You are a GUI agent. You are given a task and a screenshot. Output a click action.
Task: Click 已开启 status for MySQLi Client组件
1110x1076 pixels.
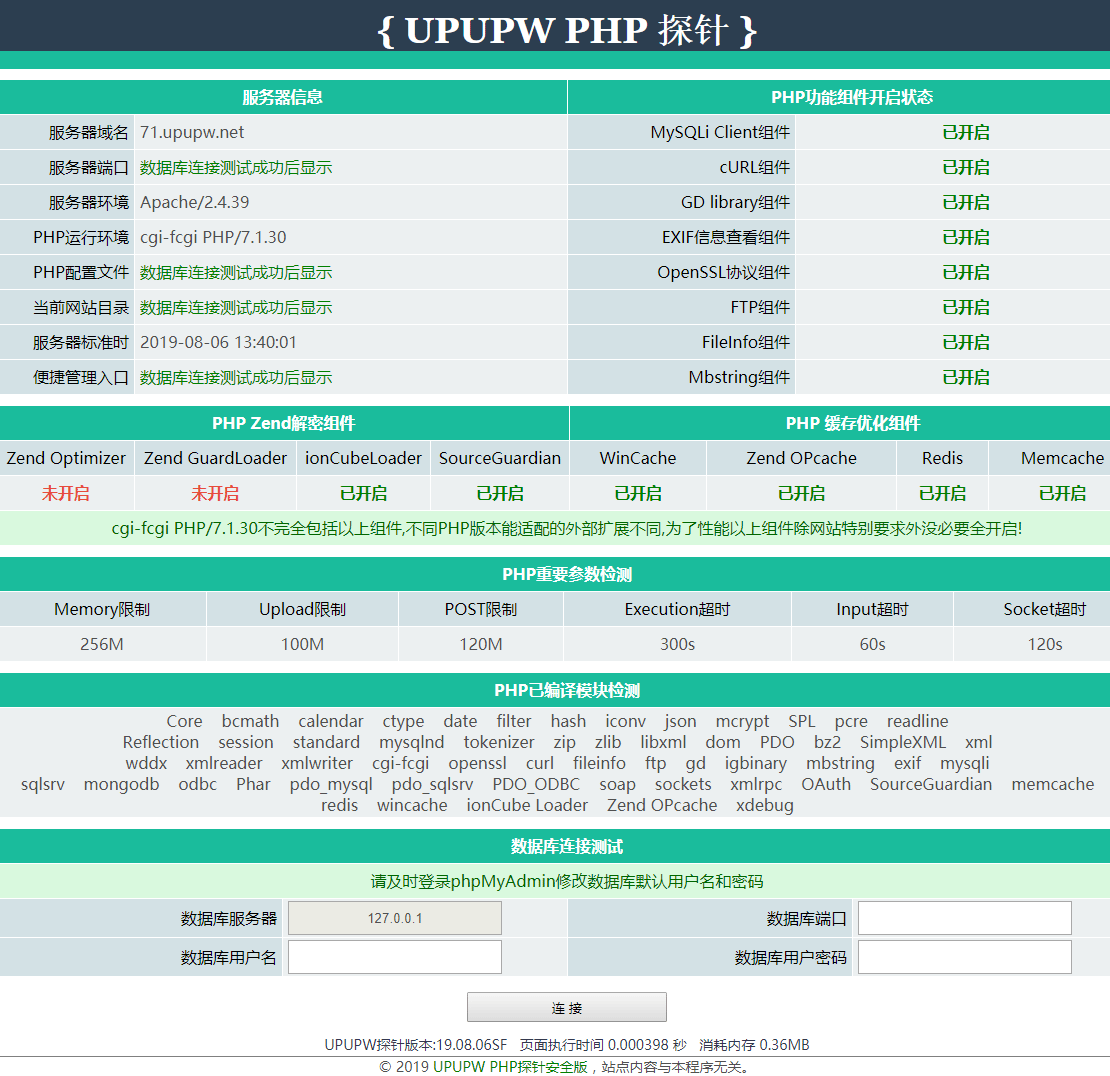966,132
